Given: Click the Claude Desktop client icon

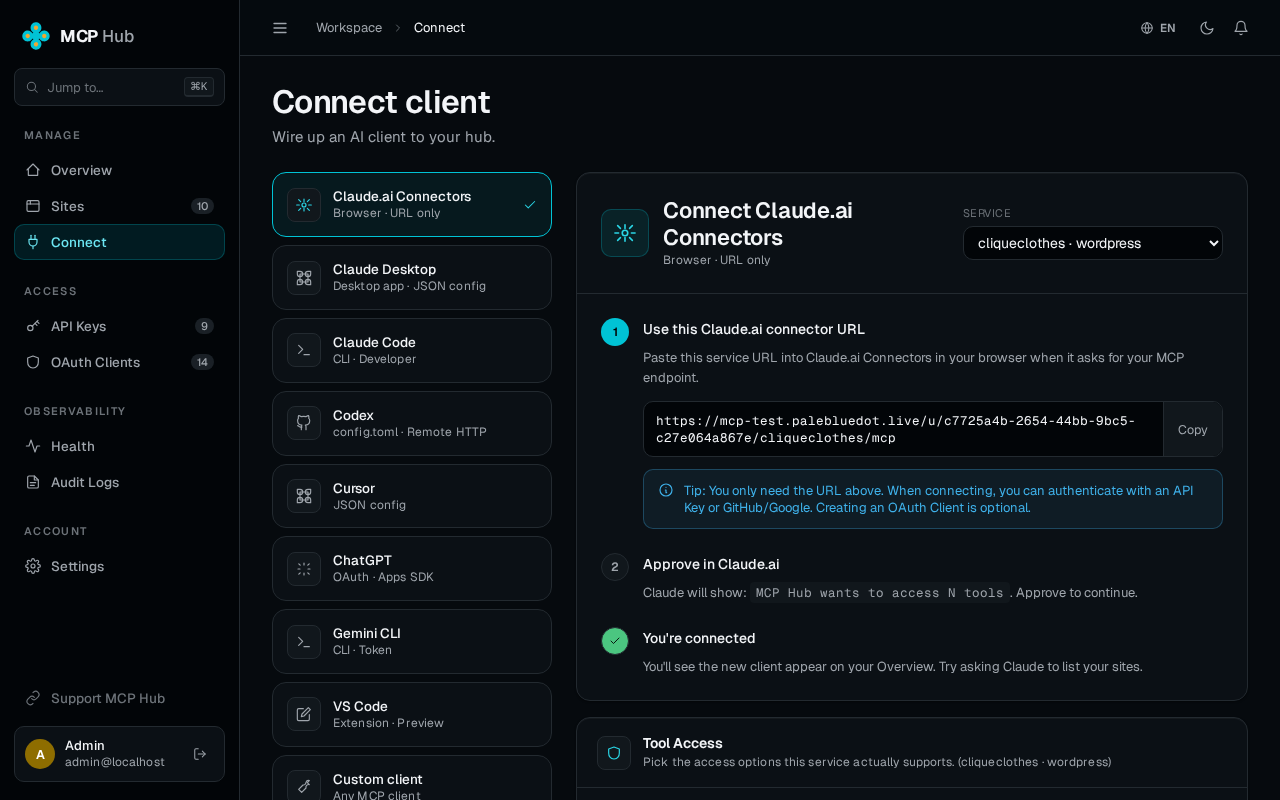Looking at the screenshot, I should point(304,278).
